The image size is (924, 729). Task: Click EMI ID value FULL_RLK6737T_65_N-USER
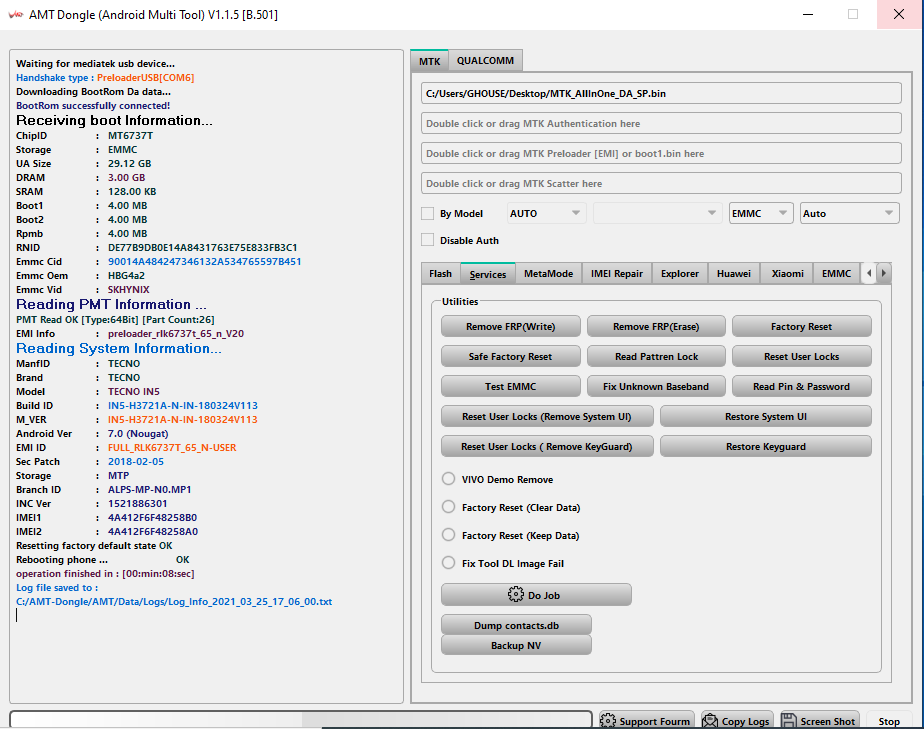(172, 448)
